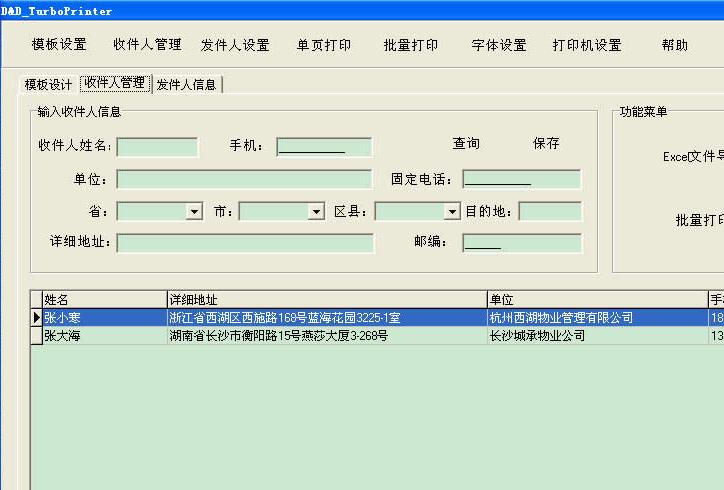Click 收件人管理 in the top toolbar

coord(147,45)
